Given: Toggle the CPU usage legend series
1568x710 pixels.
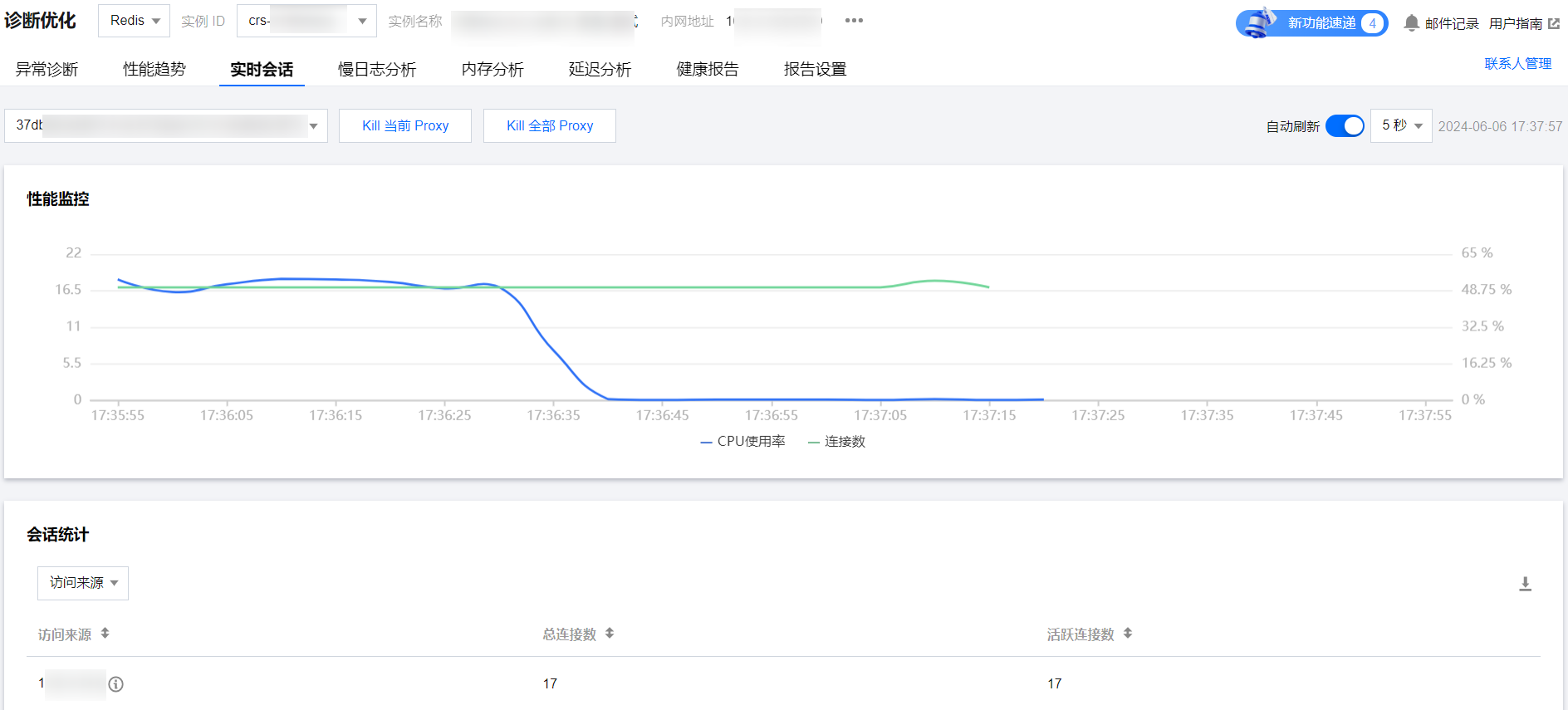Looking at the screenshot, I should pos(743,442).
